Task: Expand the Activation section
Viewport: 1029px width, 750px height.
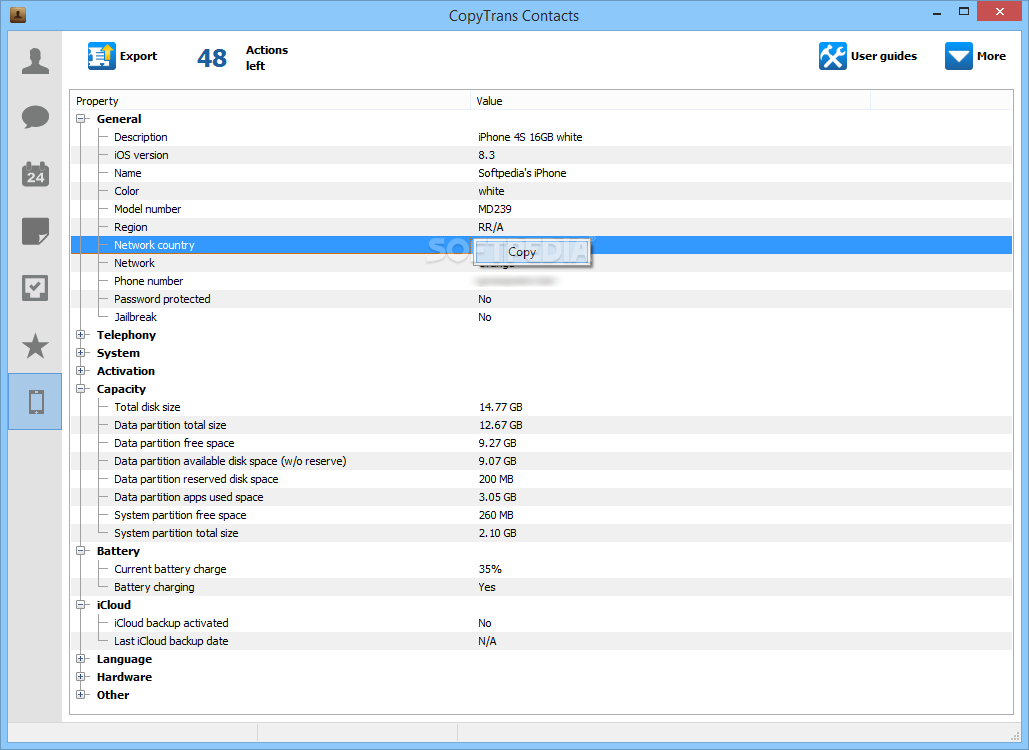Action: tap(81, 371)
